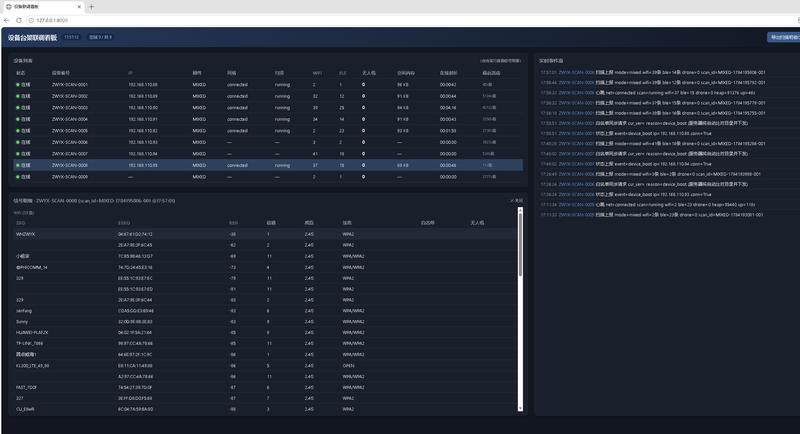The image size is (800, 434).
Task: Open ZWYX-SCAN-0007 link in 17:48:28 log entry
Action: (577, 144)
